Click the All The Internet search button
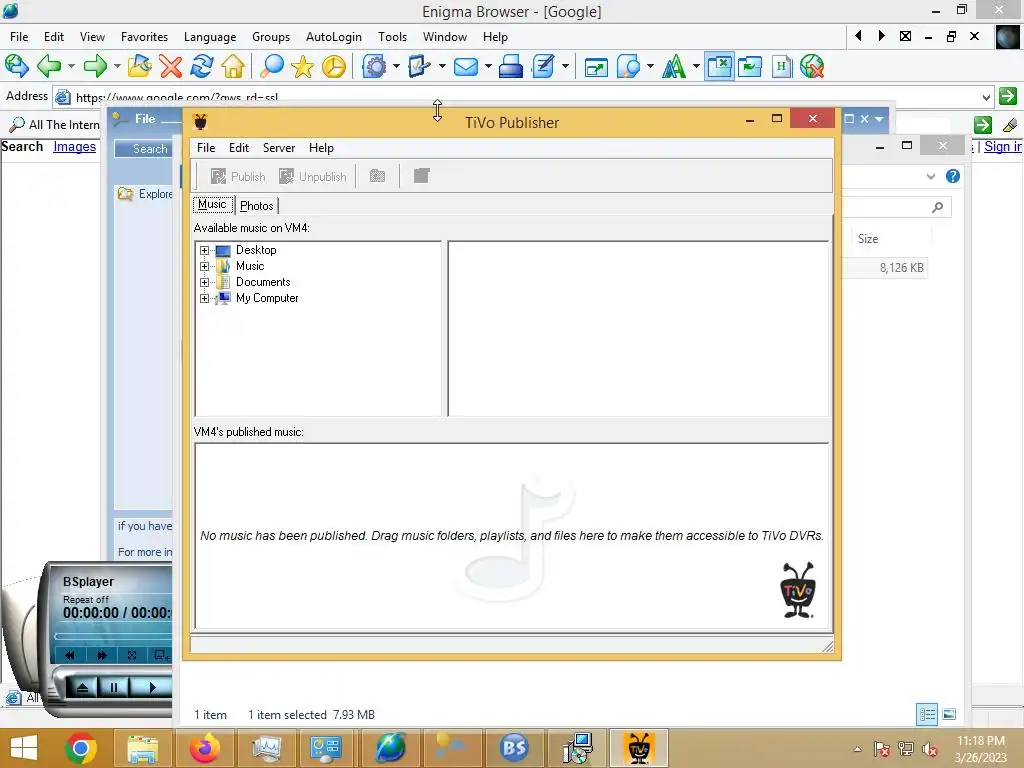The image size is (1024, 768). tap(56, 125)
